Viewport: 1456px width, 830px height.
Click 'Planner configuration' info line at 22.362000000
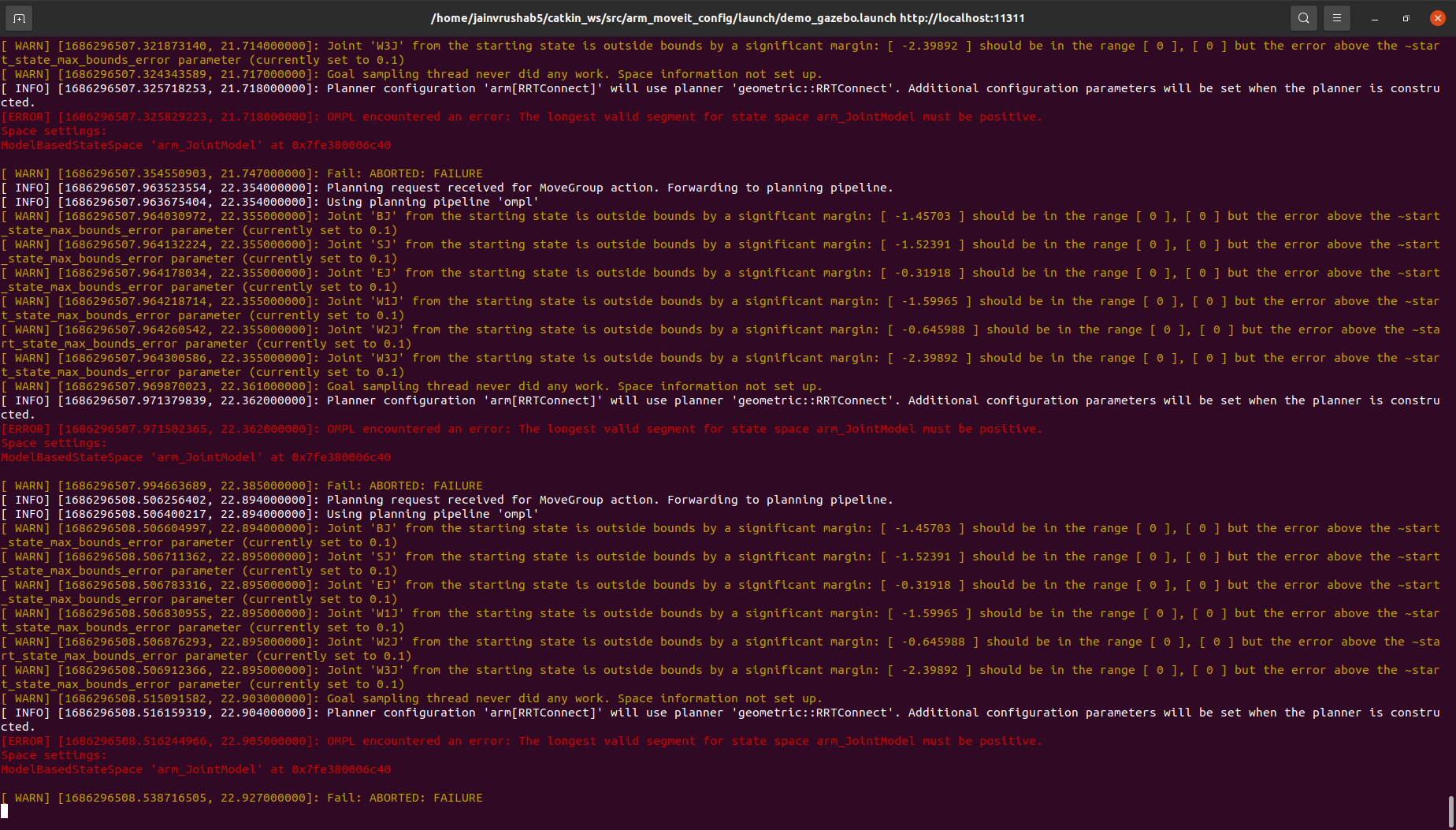720,408
